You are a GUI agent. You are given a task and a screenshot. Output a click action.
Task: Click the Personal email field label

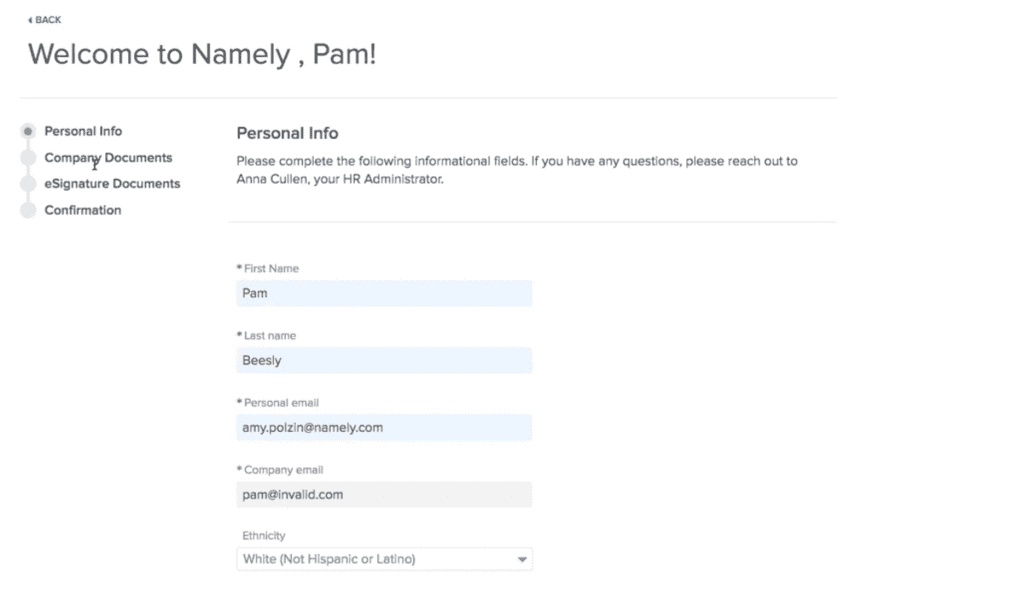tap(281, 403)
